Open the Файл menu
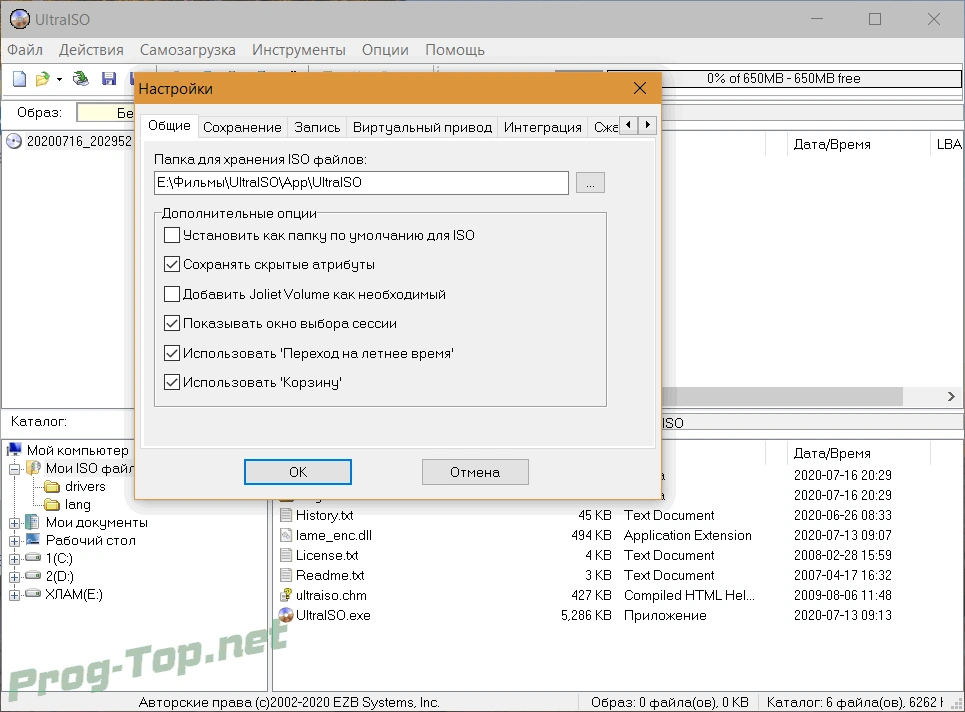This screenshot has height=712, width=965. click(x=25, y=50)
